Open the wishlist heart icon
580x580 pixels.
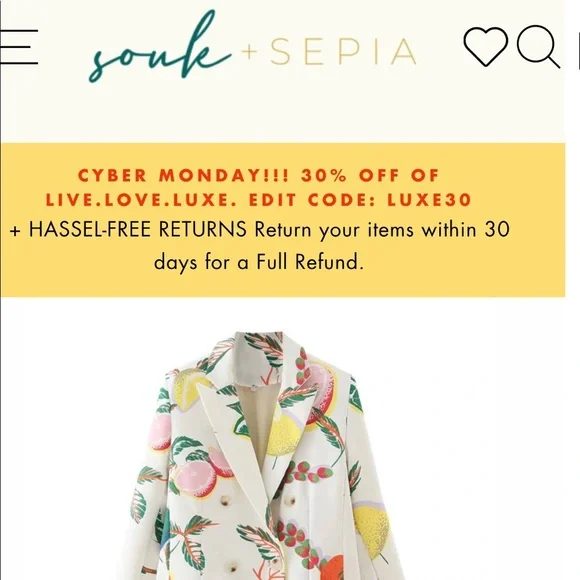[485, 47]
